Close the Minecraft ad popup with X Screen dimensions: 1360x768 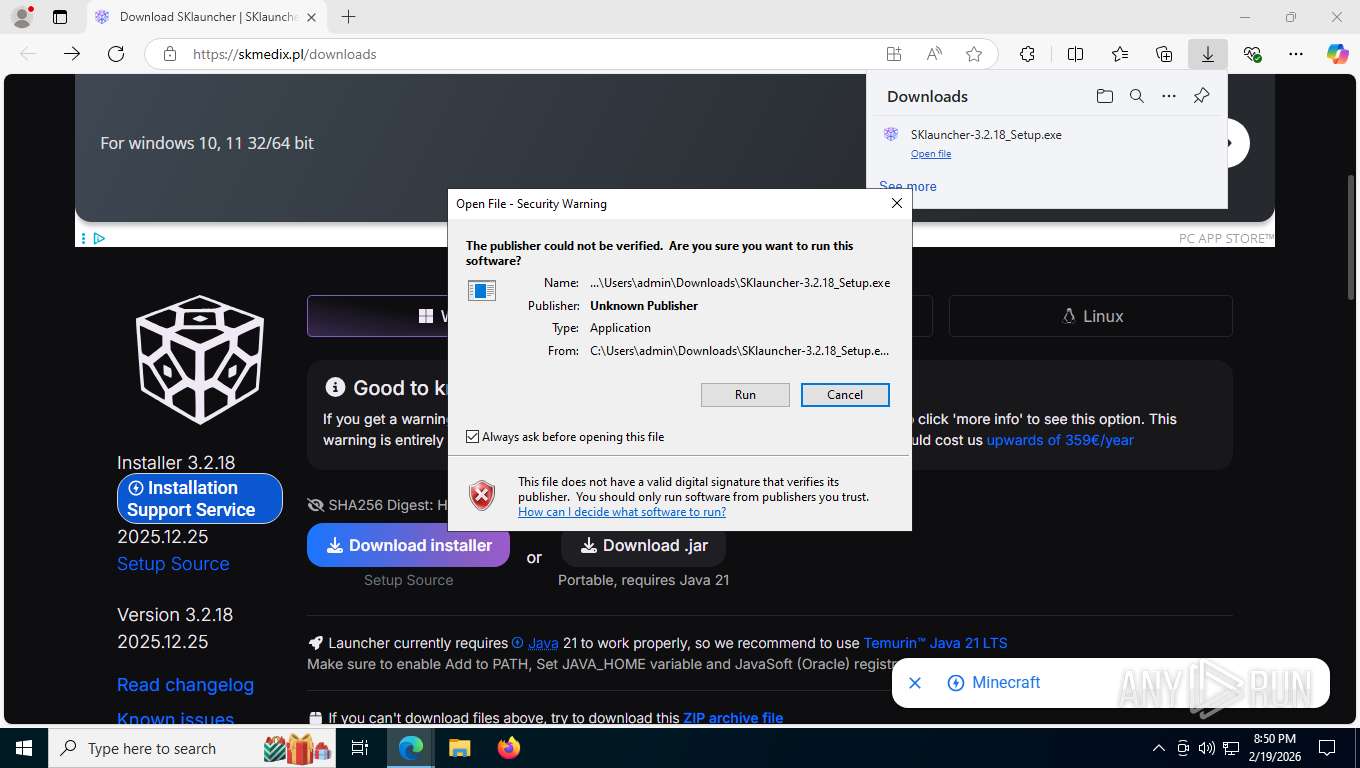click(914, 683)
